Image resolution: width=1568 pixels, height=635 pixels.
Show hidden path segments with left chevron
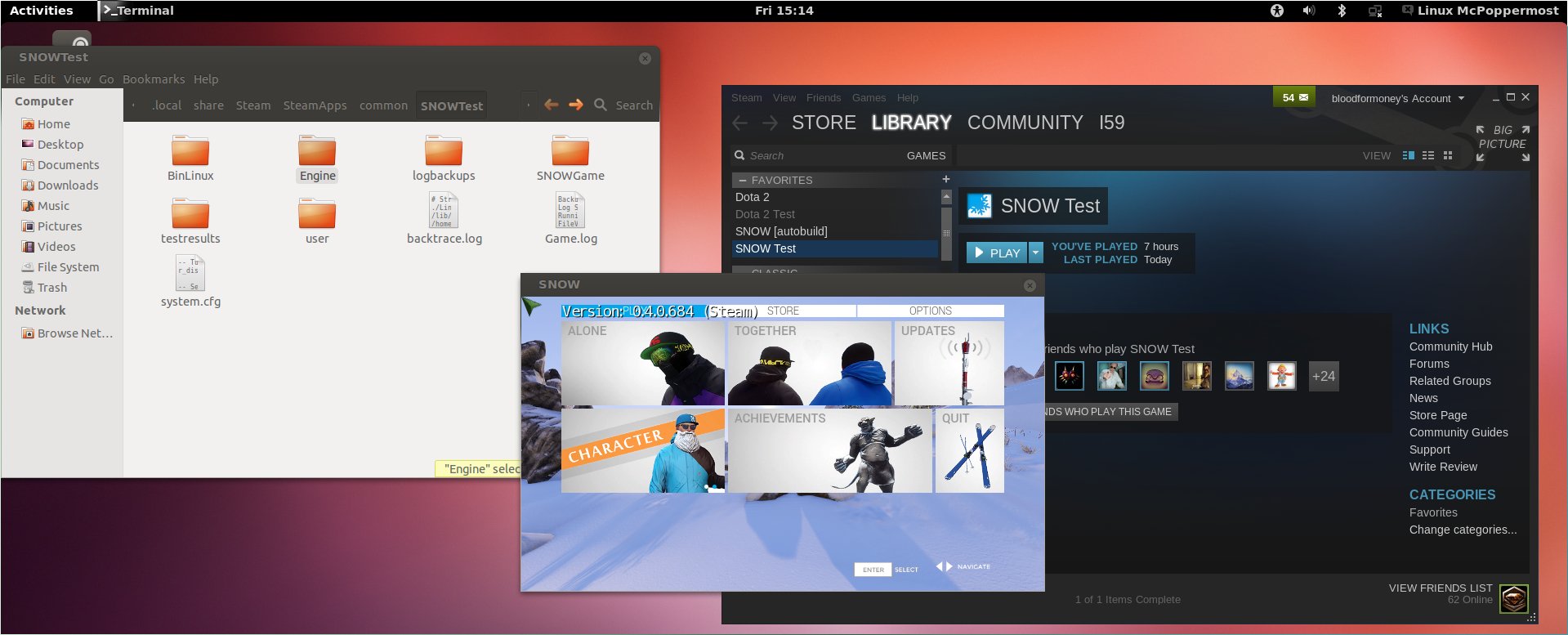coord(133,105)
